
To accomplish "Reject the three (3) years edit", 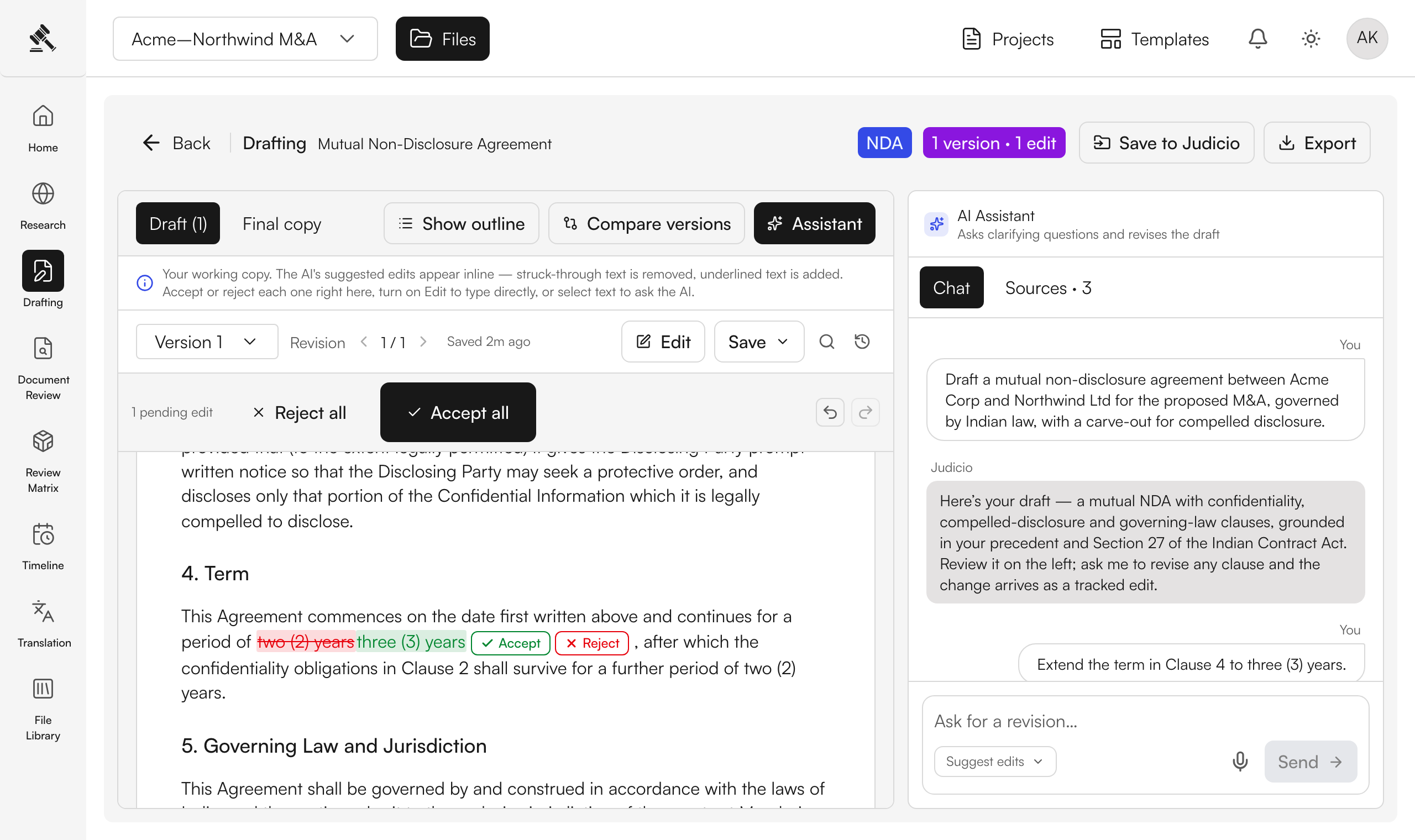I will pos(592,643).
